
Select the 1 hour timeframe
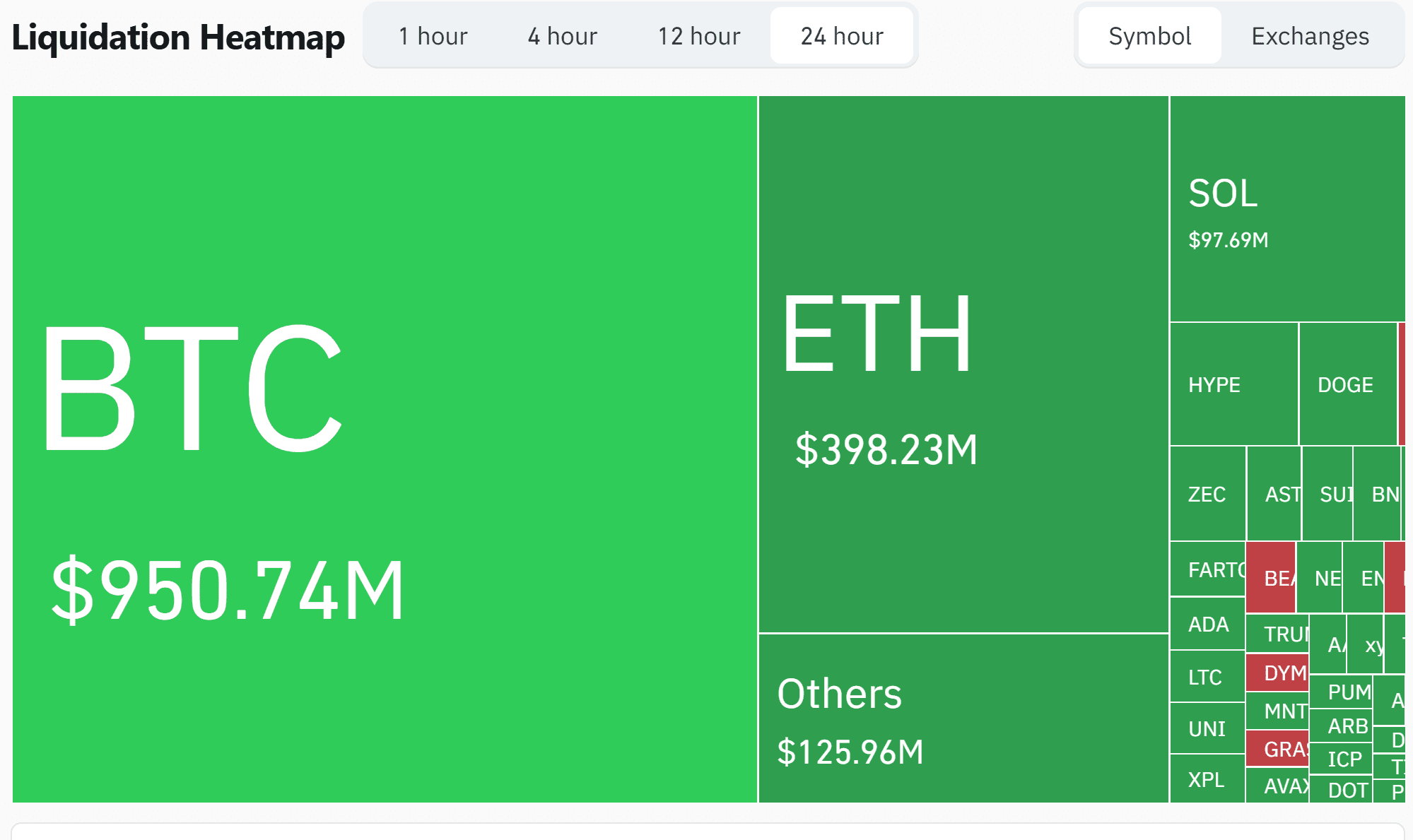433,36
